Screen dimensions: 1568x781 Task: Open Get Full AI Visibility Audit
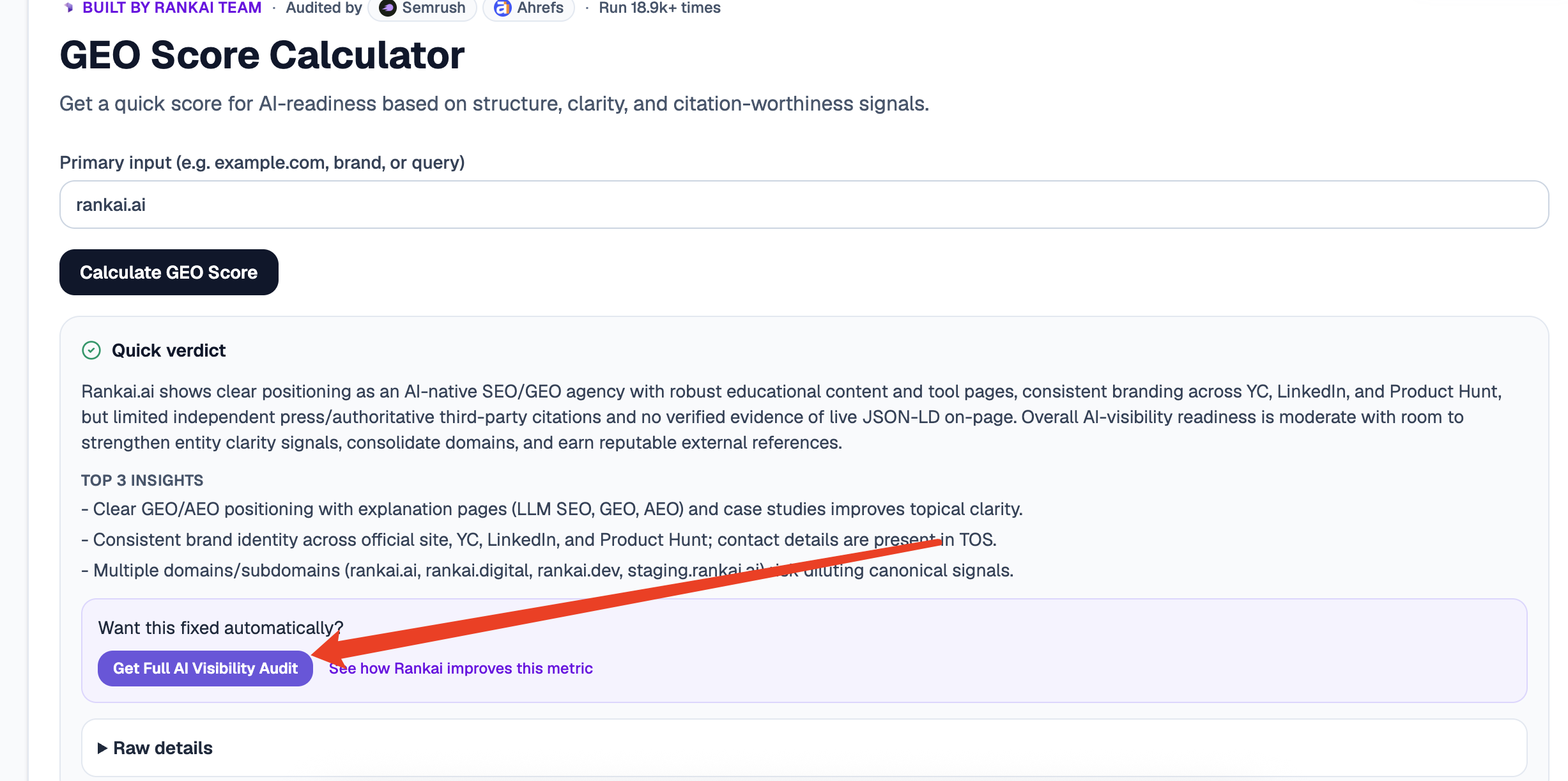[205, 668]
